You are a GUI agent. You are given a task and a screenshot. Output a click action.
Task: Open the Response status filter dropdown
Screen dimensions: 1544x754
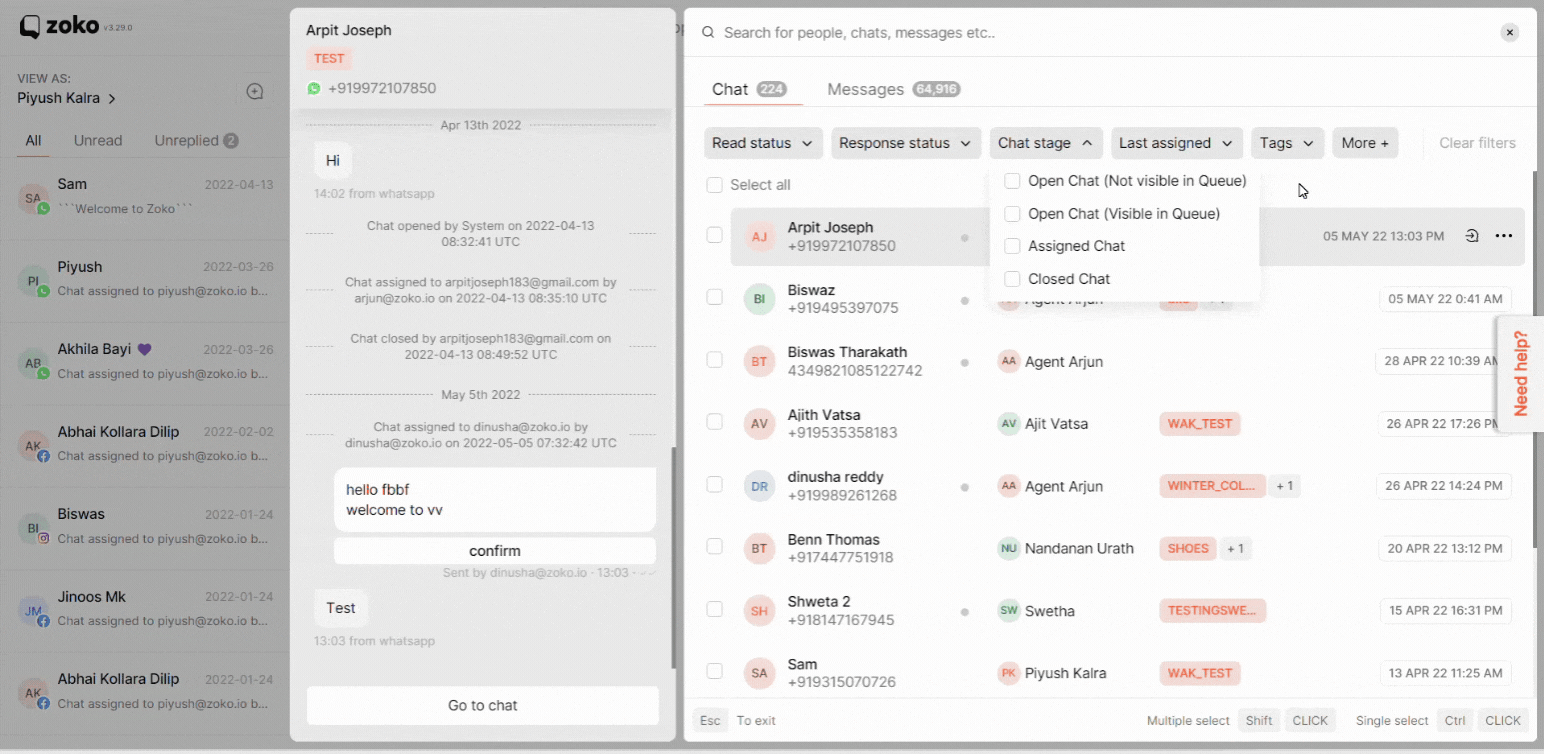click(906, 143)
